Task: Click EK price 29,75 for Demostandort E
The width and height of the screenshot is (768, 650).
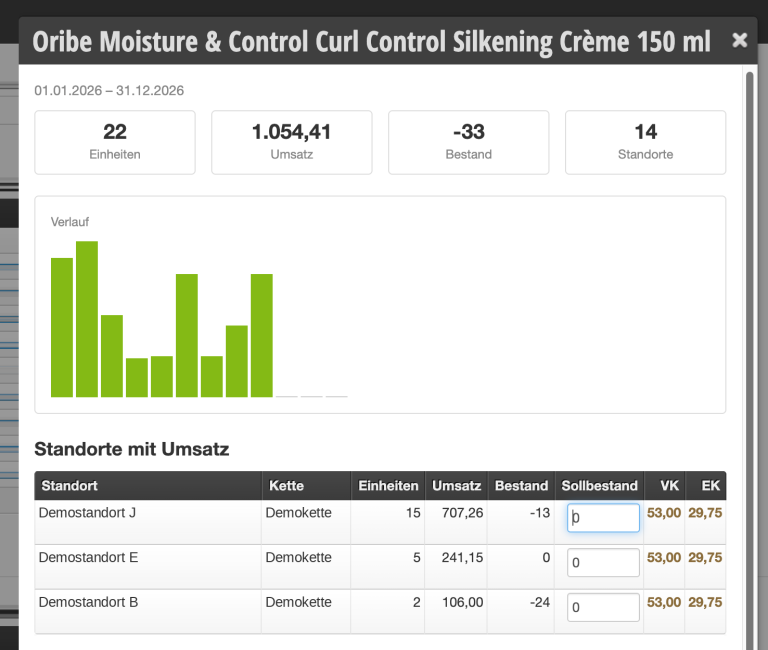Action: [x=705, y=557]
